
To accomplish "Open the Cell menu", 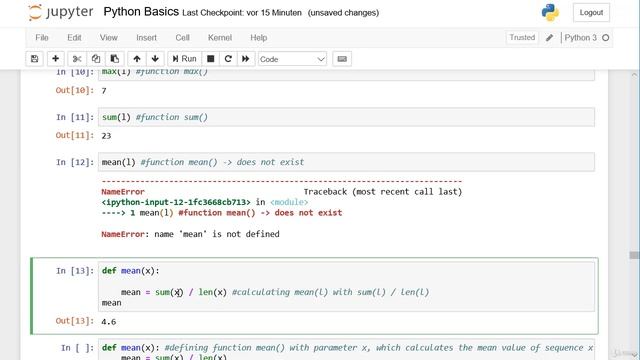I will [182, 38].
